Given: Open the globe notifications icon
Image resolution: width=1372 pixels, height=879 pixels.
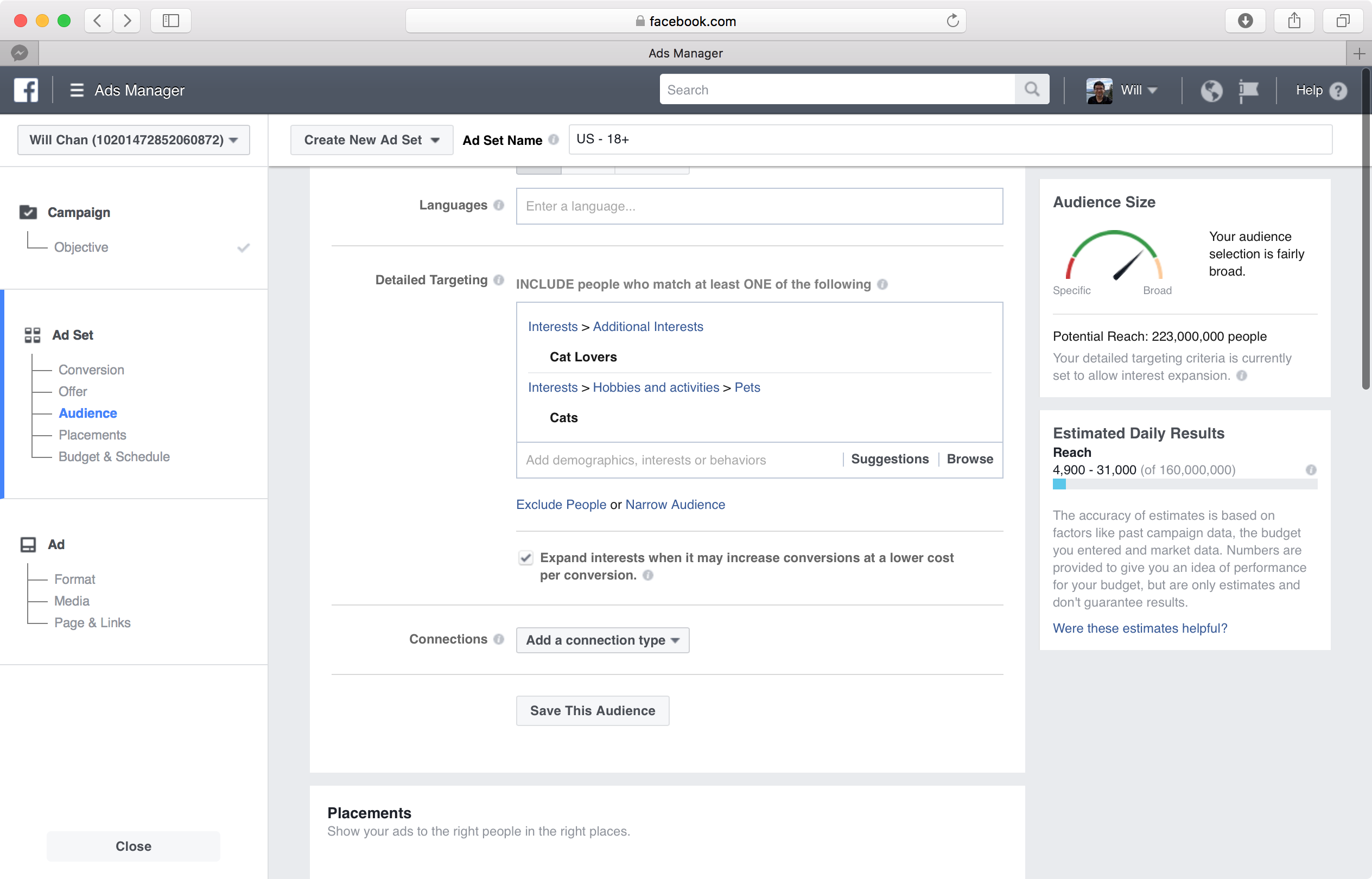Looking at the screenshot, I should [1211, 90].
